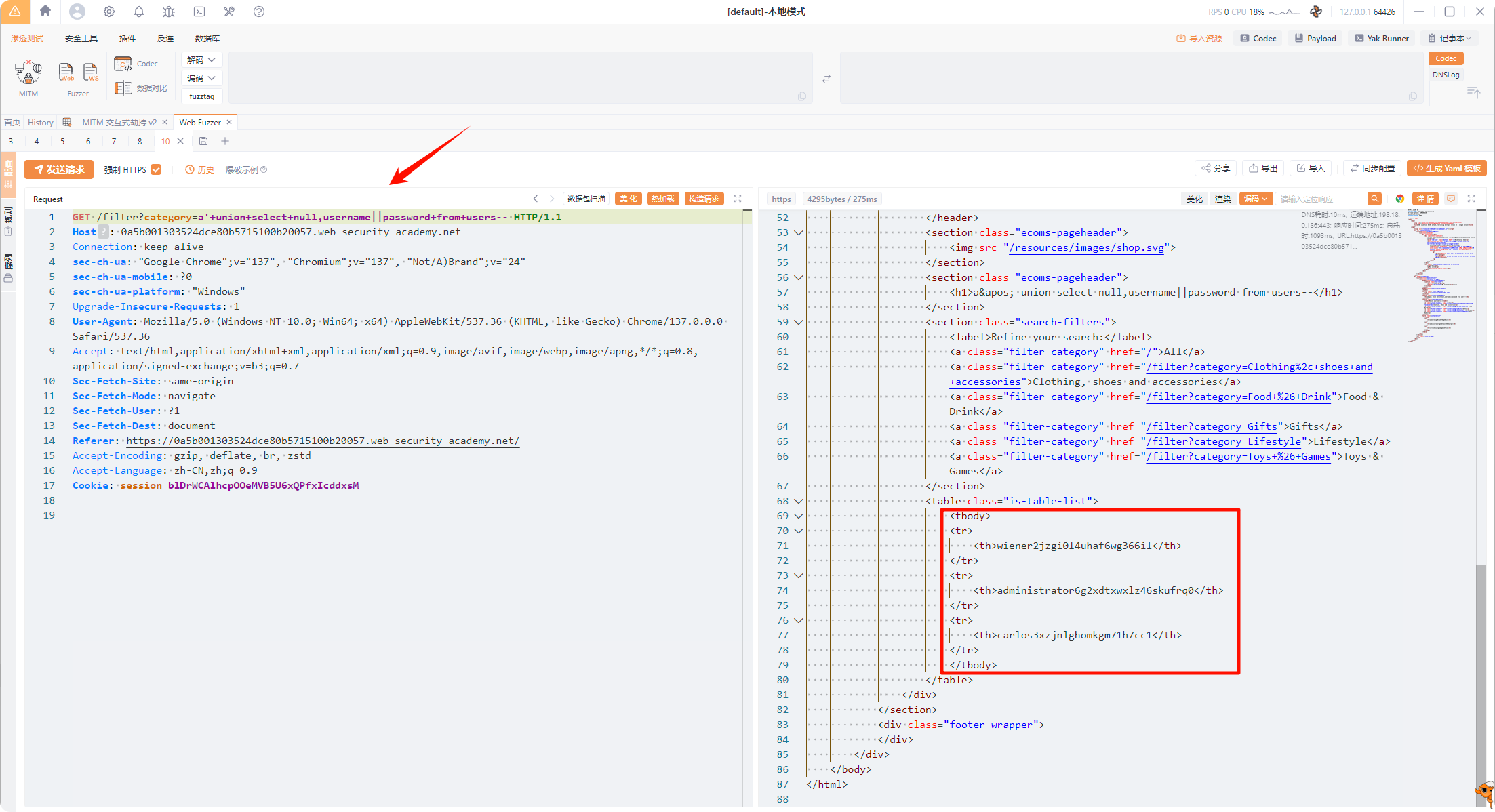1495x812 pixels.
Task: Expand the 记事本 notepad dropdown
Action: pos(1450,38)
